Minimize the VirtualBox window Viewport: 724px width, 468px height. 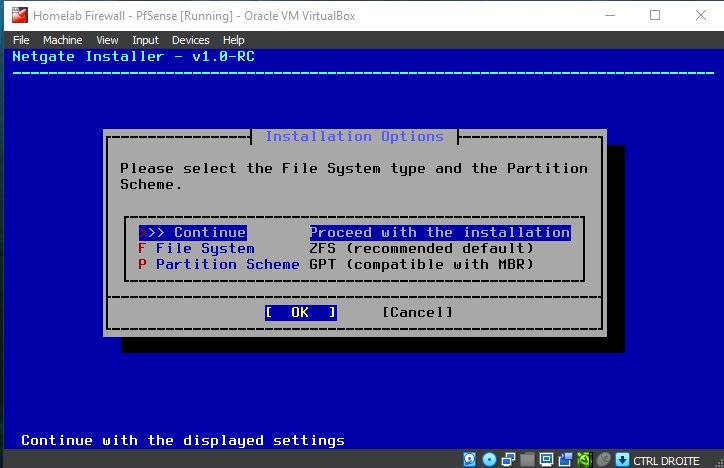click(x=610, y=15)
